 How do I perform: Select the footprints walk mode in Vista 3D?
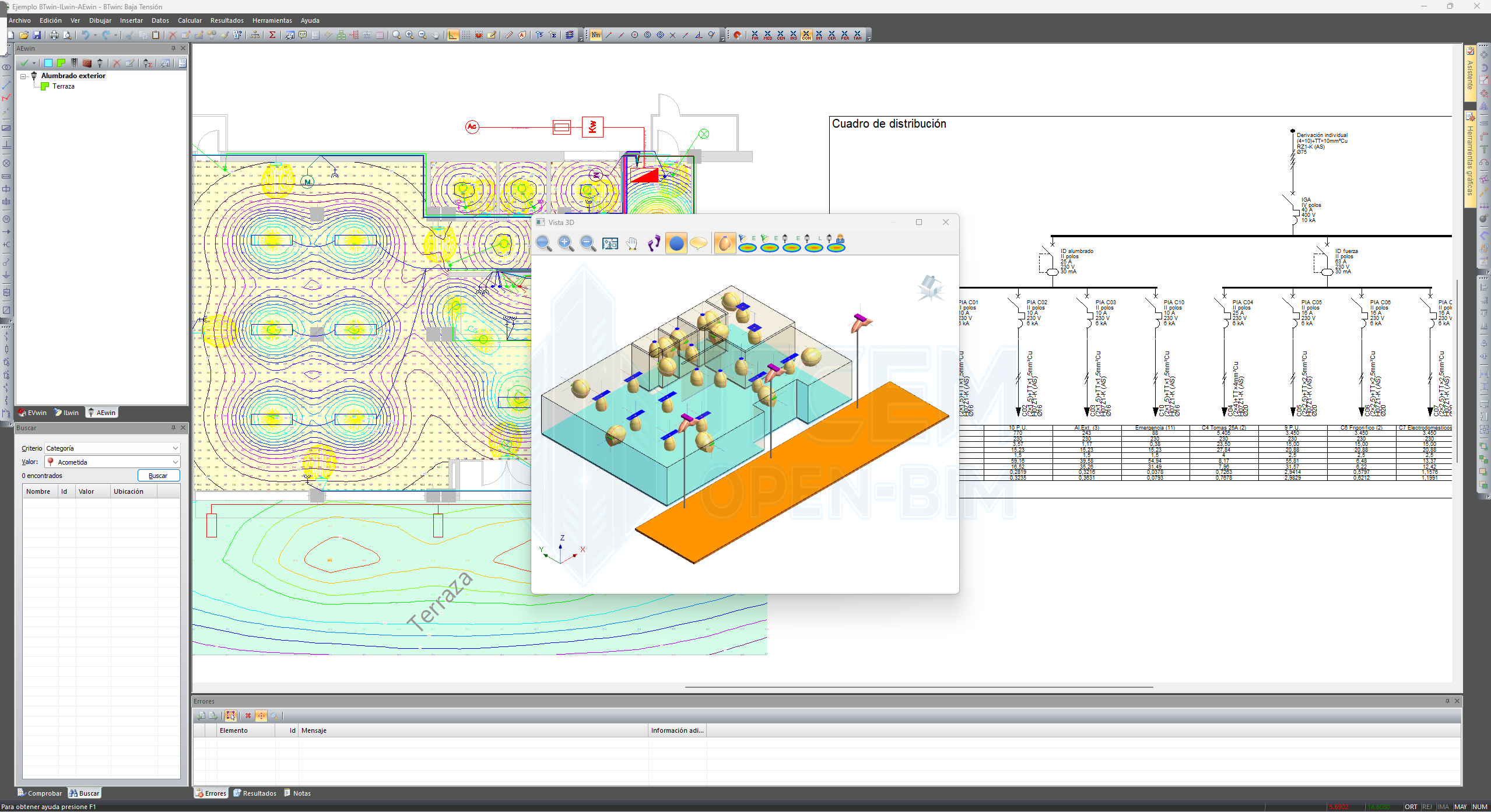pyautogui.click(x=654, y=243)
